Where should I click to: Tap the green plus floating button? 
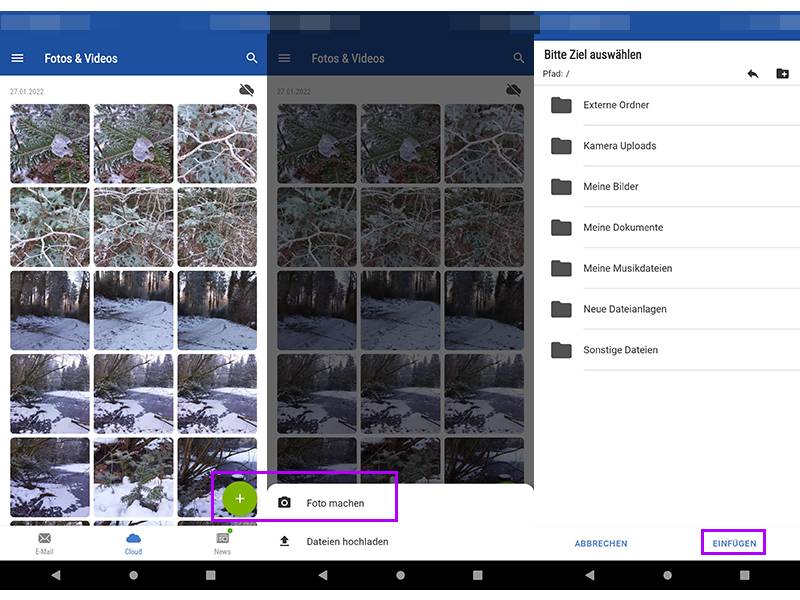pyautogui.click(x=240, y=499)
